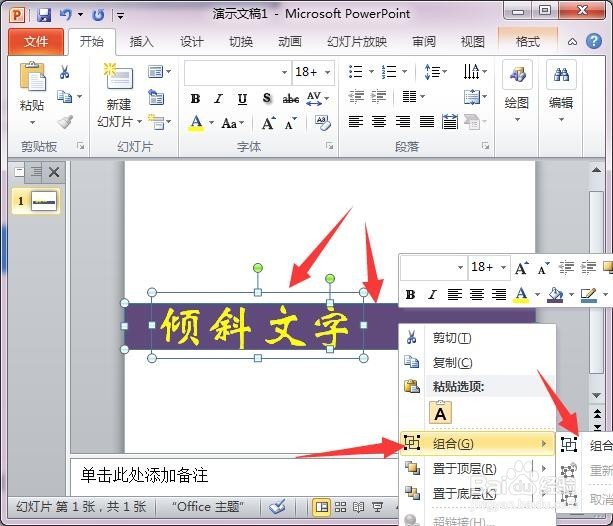The image size is (613, 526).
Task: Click the ribbon Copy icon
Action: coord(65,96)
